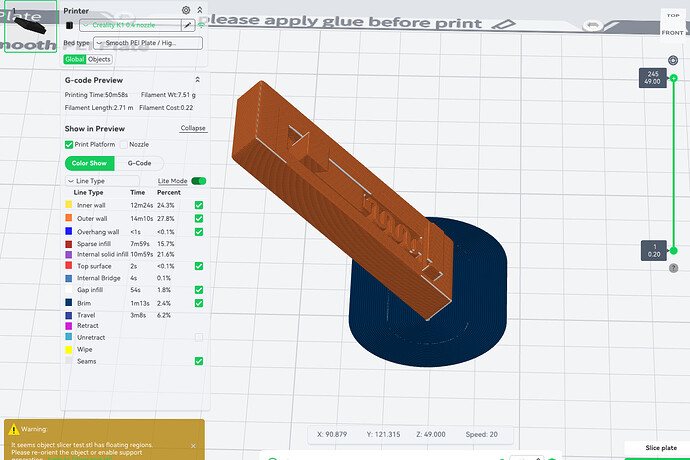This screenshot has height=460, width=690.
Task: Enable the Nozzle checkbox
Action: [123, 145]
